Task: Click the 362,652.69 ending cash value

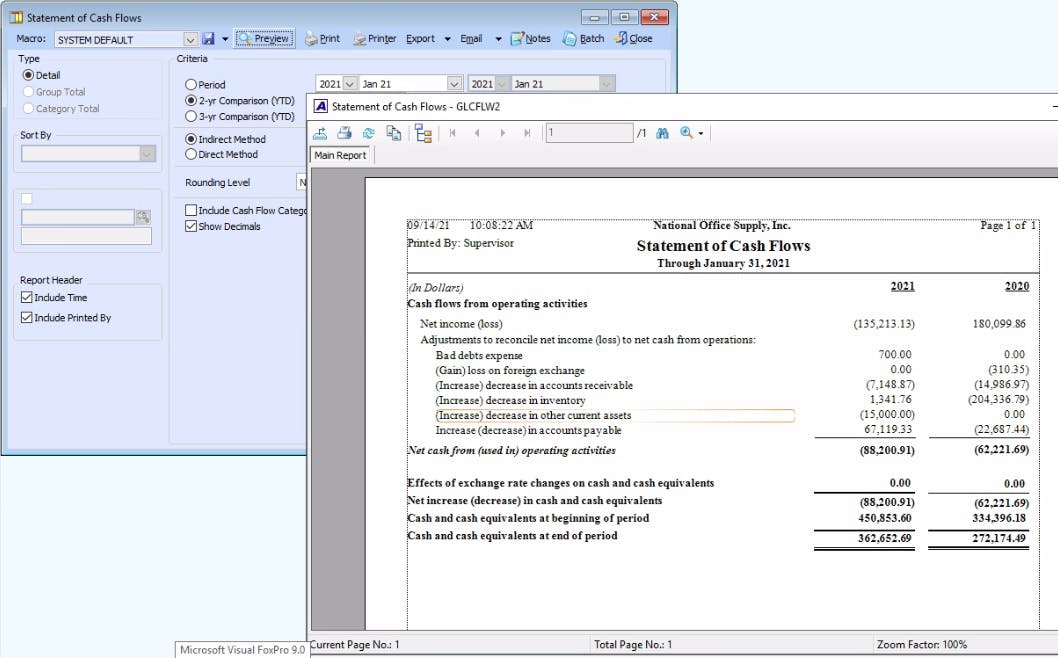Action: pos(885,539)
